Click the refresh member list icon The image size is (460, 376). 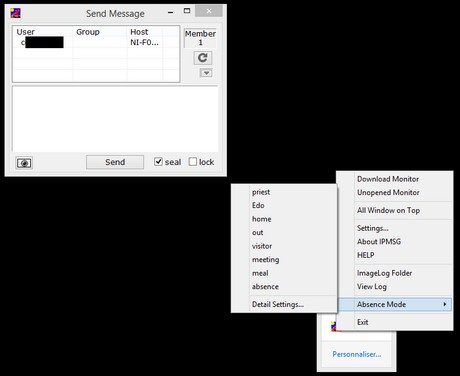(x=203, y=58)
